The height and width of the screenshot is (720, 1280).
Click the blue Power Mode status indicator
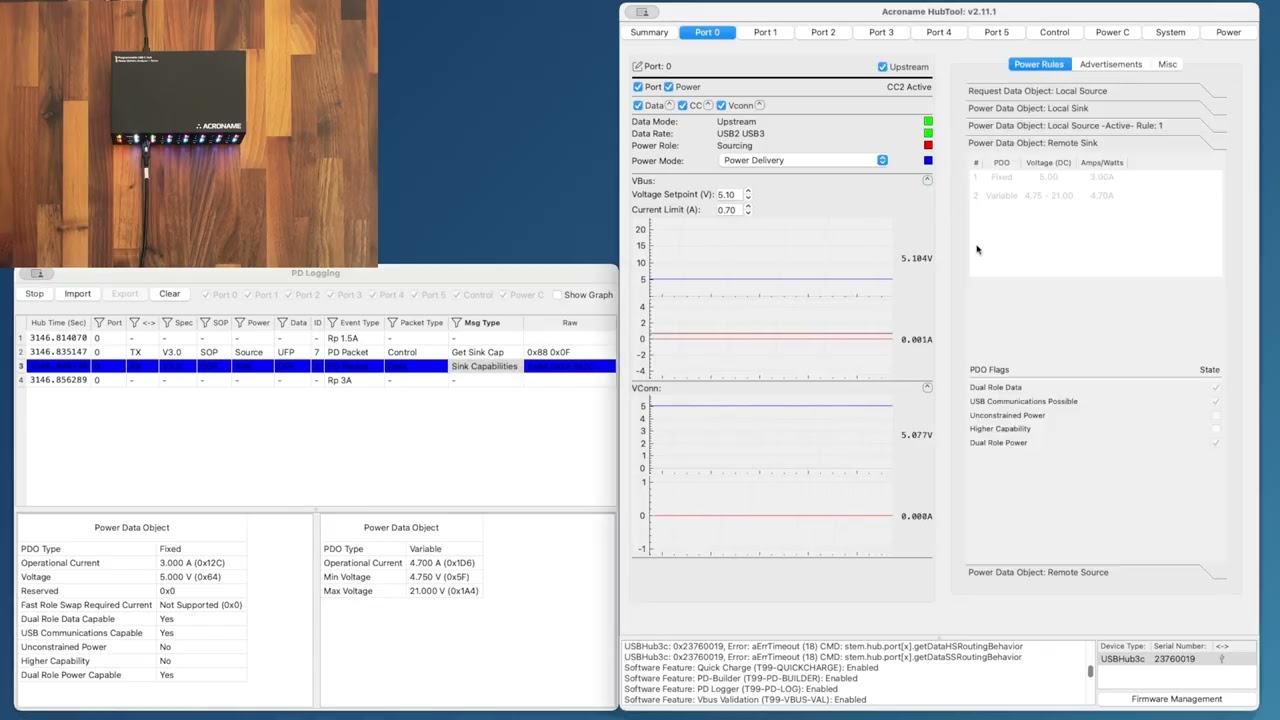pos(928,160)
